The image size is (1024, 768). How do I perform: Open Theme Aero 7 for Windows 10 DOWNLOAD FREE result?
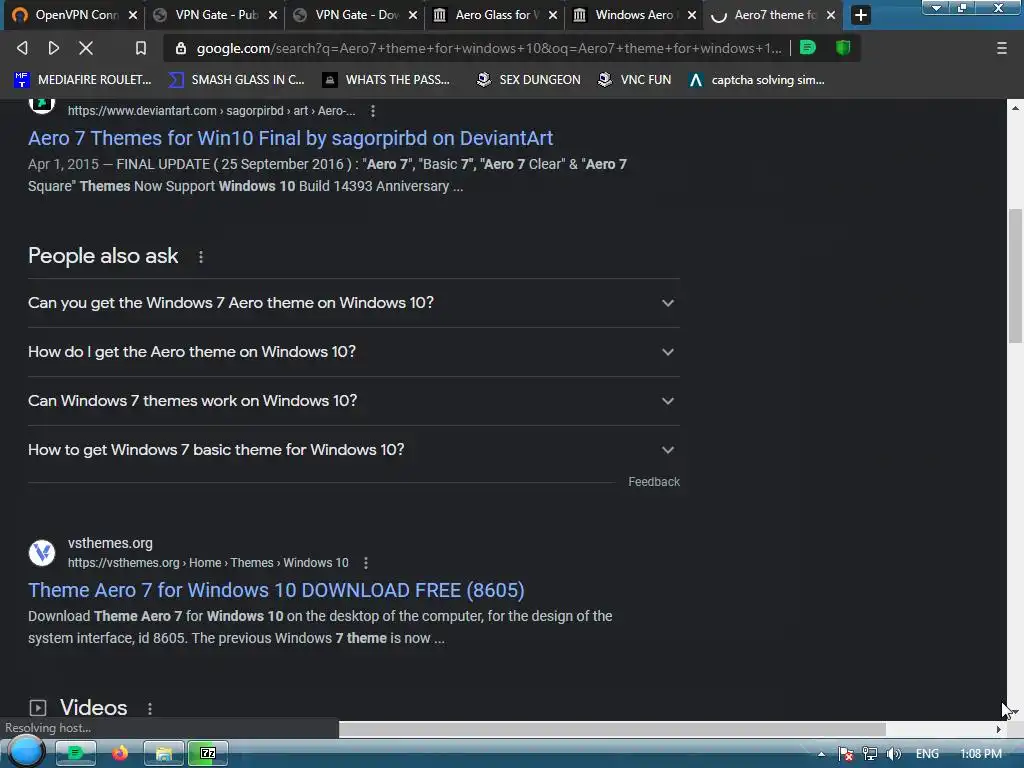(x=276, y=590)
